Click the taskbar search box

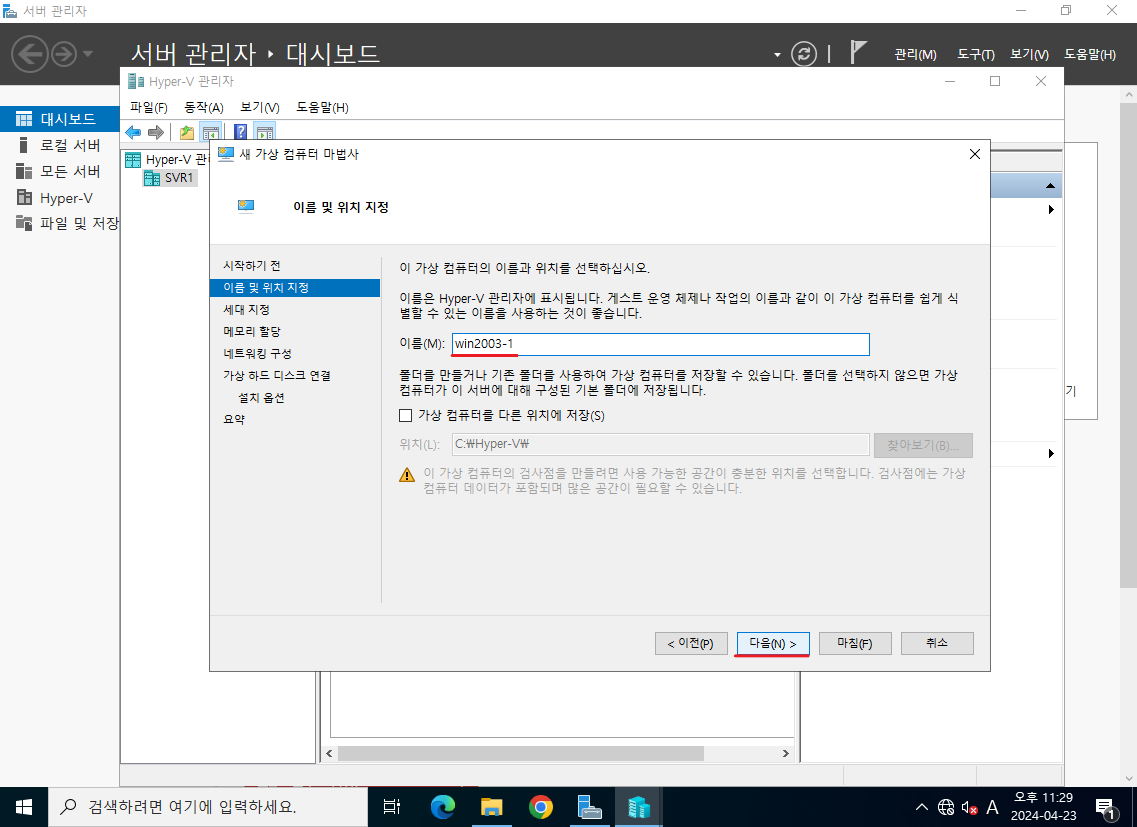pyautogui.click(x=208, y=807)
